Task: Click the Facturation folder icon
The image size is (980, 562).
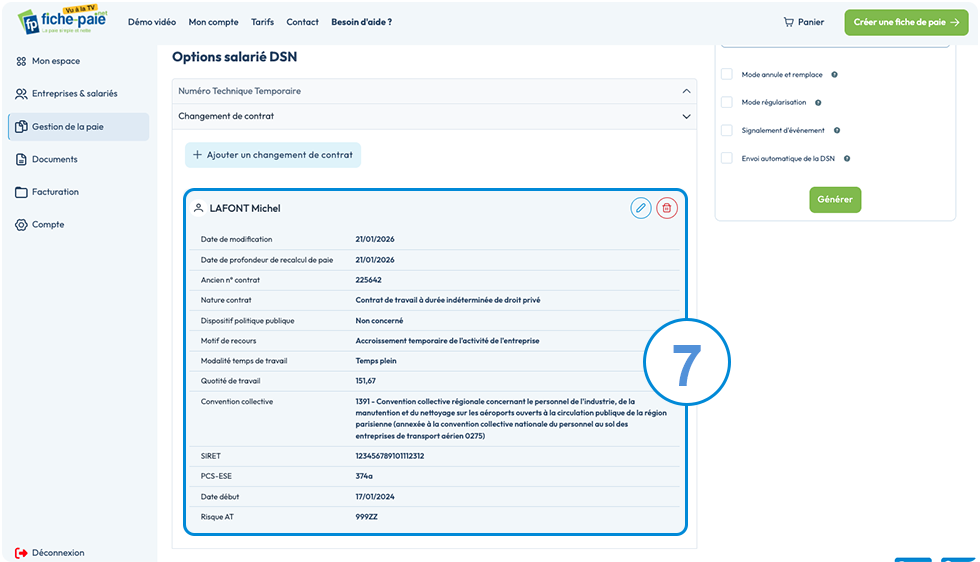Action: pos(21,192)
